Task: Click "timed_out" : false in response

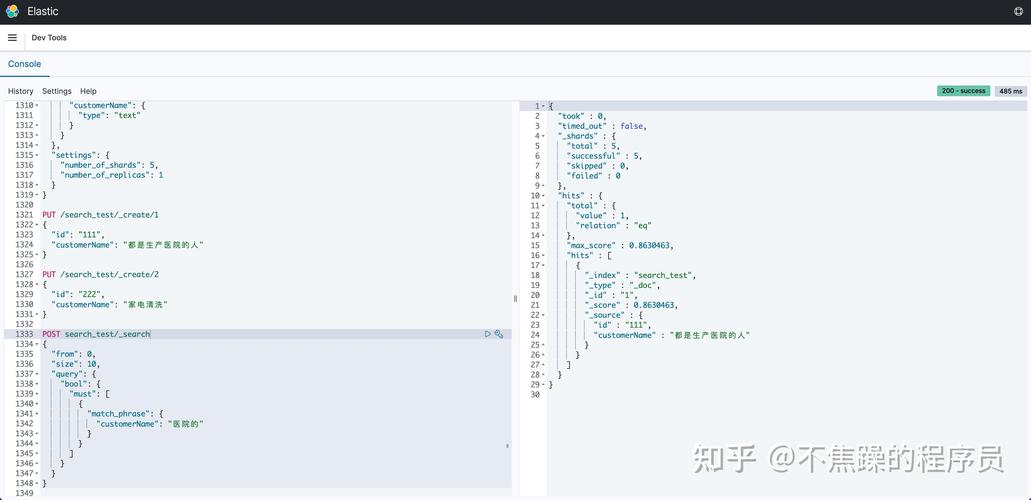Action: (x=602, y=126)
